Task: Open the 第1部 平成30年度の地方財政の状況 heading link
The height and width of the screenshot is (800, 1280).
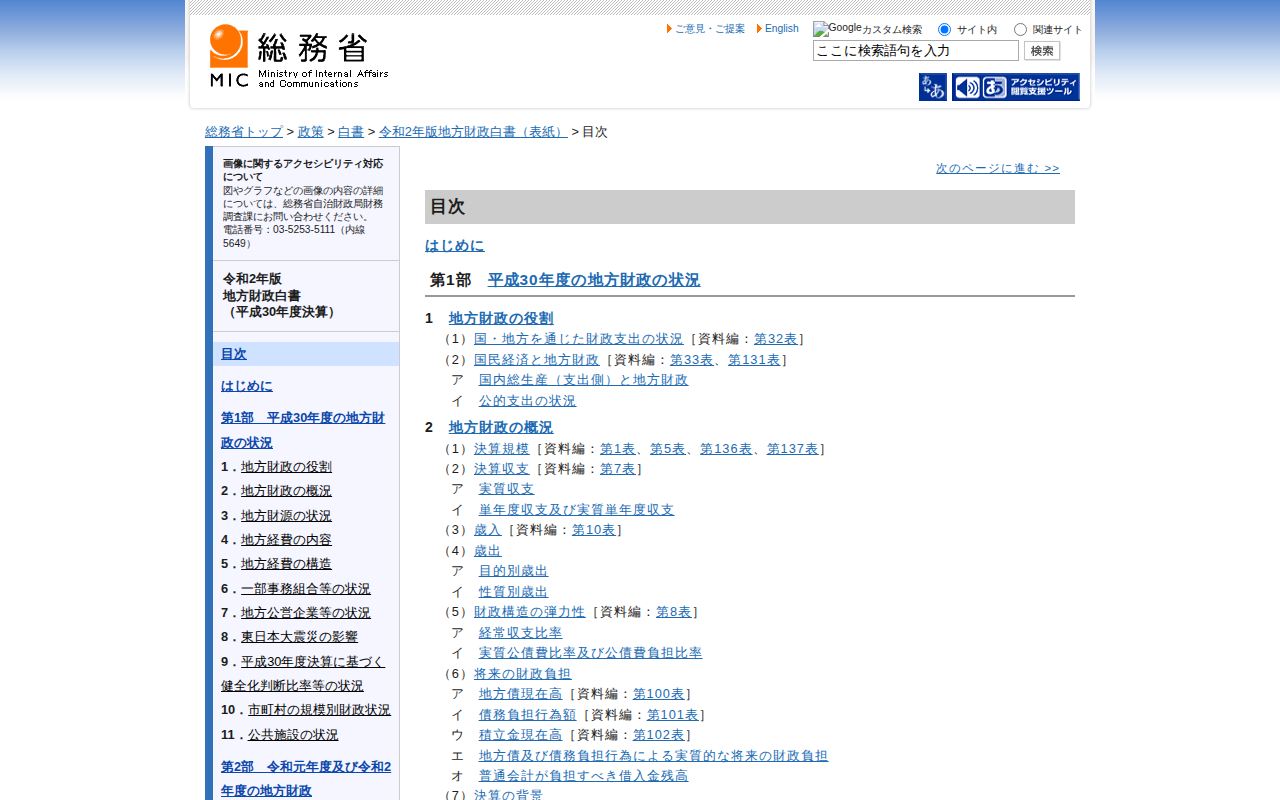Action: click(x=593, y=280)
